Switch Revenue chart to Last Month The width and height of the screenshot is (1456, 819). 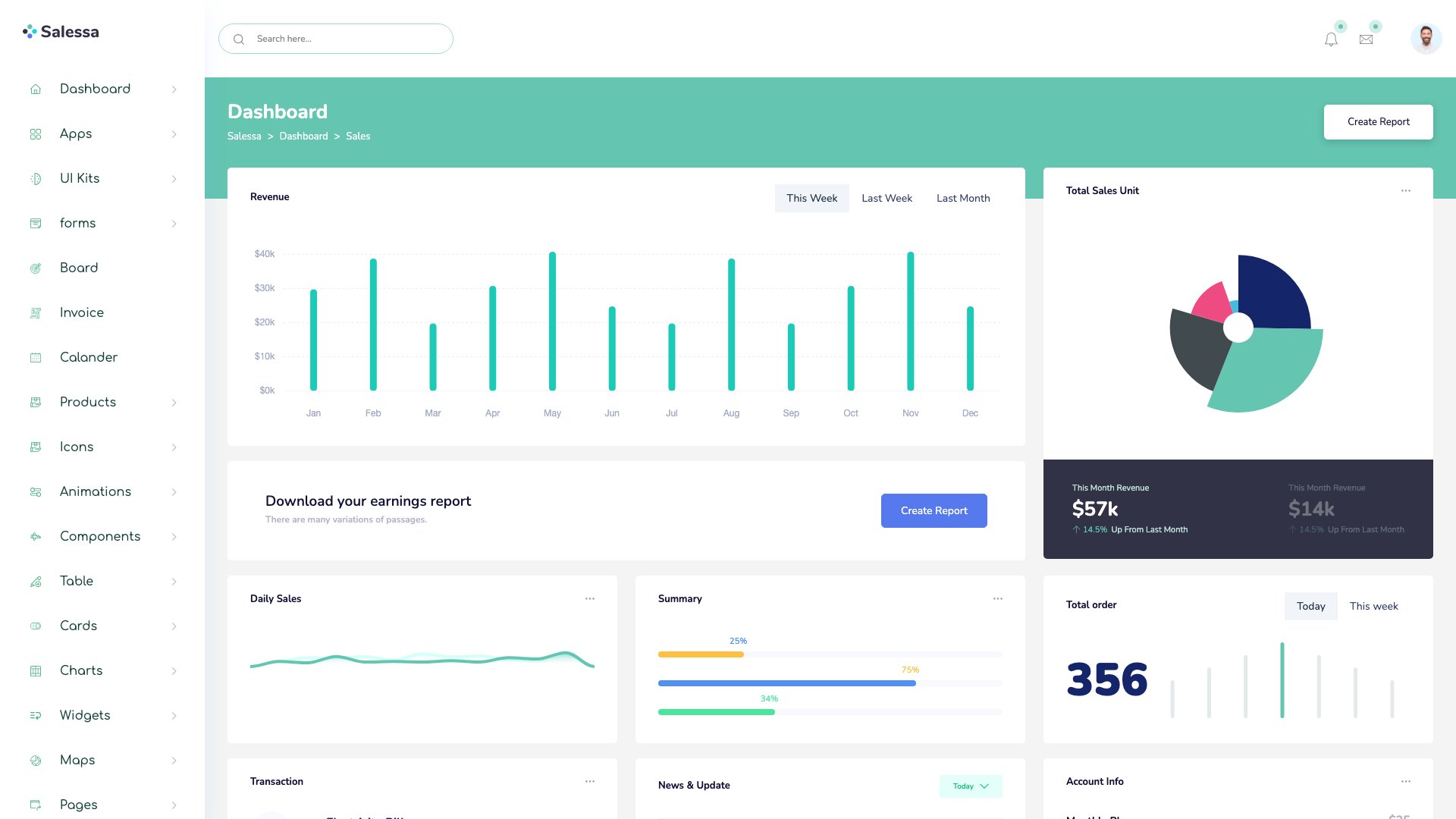coord(963,198)
